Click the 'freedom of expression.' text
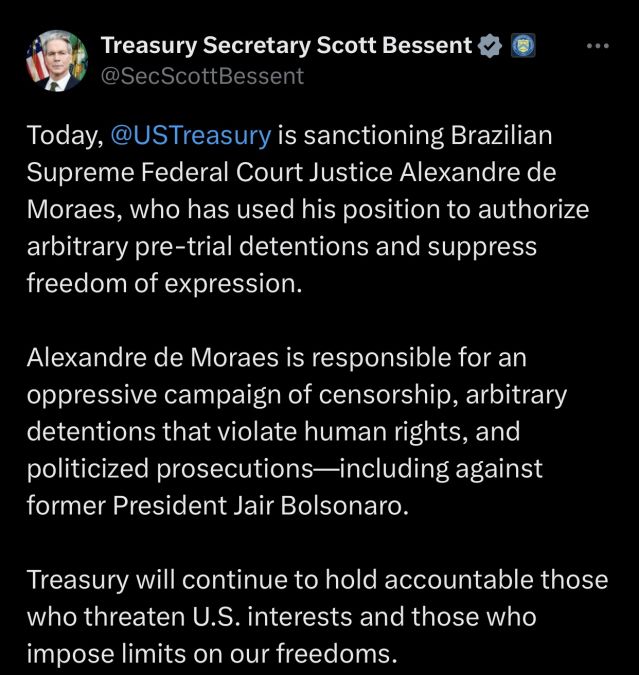 [x=164, y=284]
